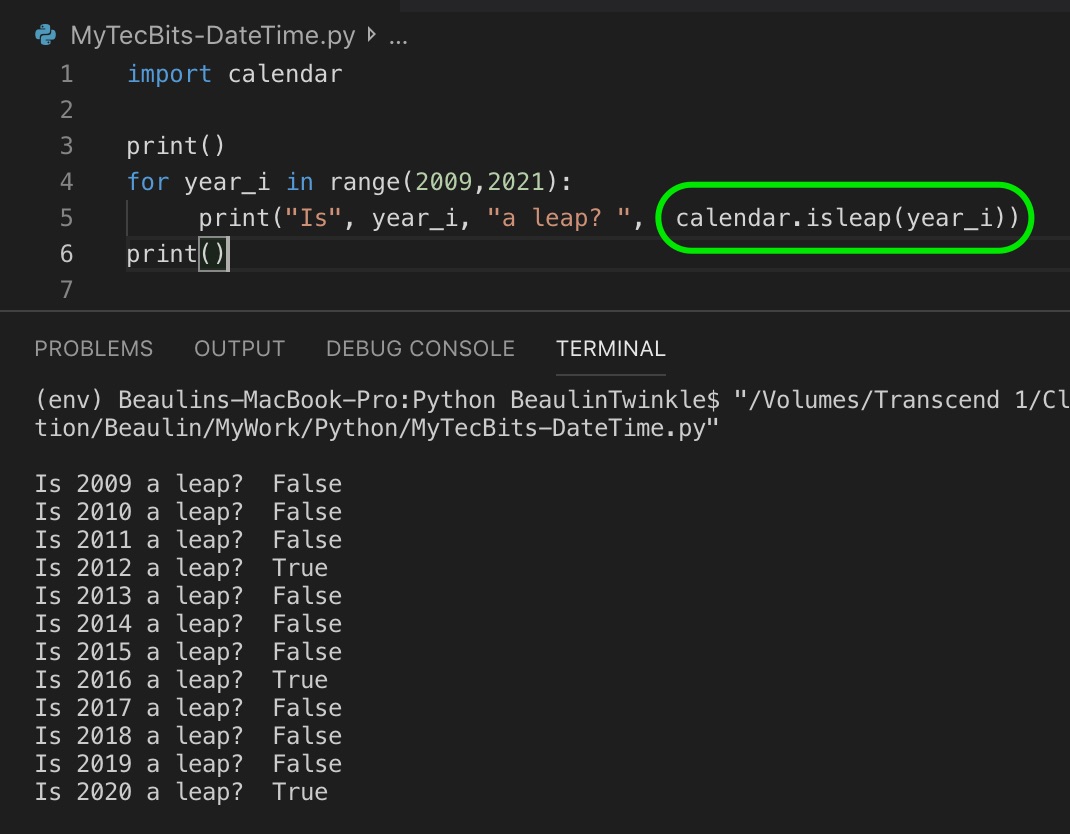The height and width of the screenshot is (834, 1070).
Task: Click the import keyword on line 1
Action: pos(168,73)
